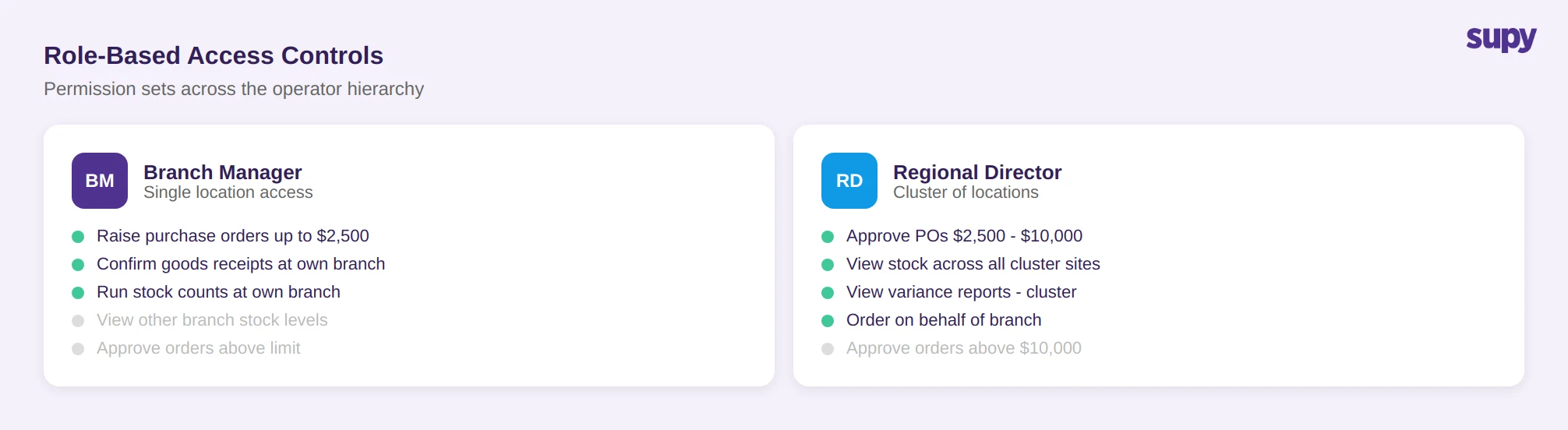Click the disabled View other branch stock levels text

point(212,320)
